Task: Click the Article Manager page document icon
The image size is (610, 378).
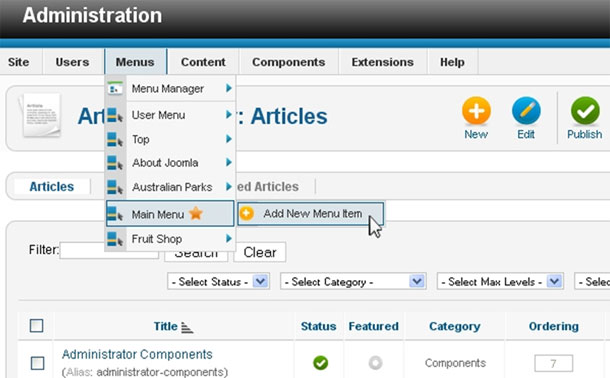Action: point(41,115)
